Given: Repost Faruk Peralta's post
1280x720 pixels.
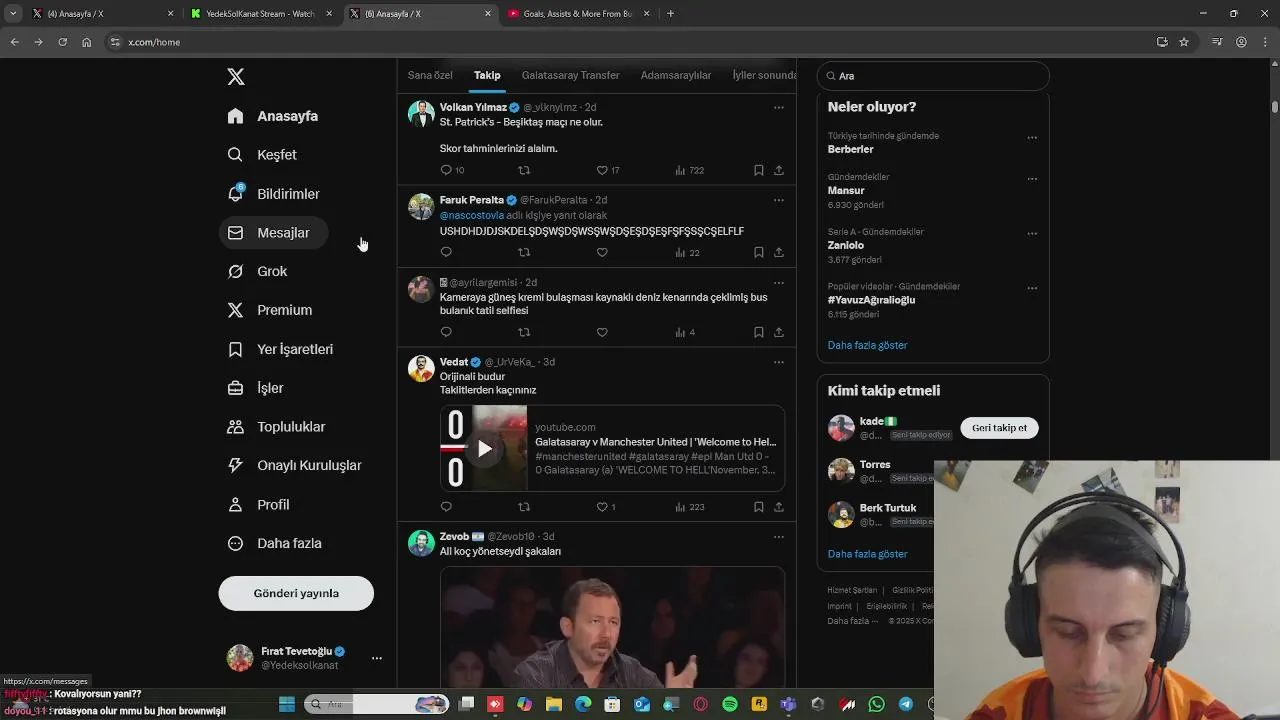Looking at the screenshot, I should (524, 252).
